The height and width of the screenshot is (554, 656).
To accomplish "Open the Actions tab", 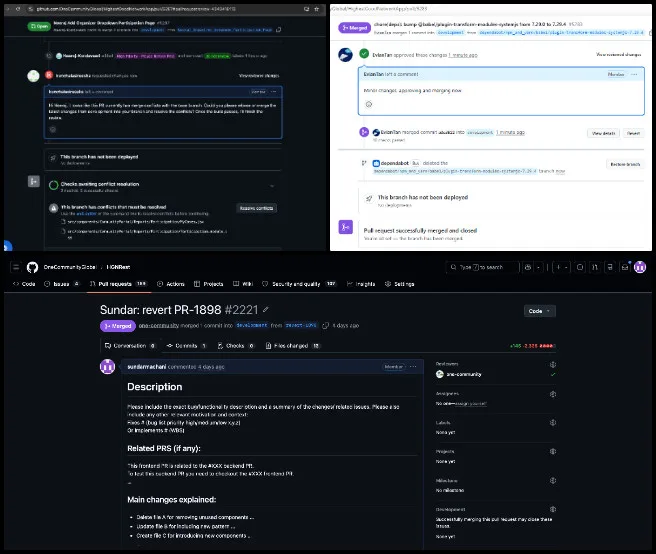I will point(171,284).
